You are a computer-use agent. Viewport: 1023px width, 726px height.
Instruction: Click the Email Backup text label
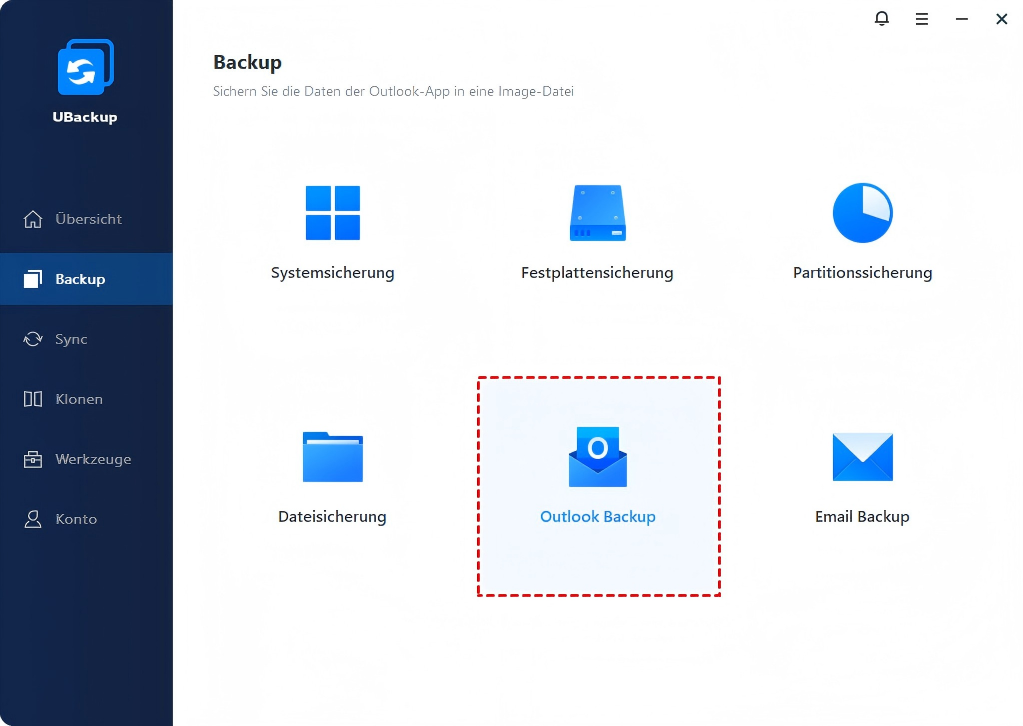862,517
